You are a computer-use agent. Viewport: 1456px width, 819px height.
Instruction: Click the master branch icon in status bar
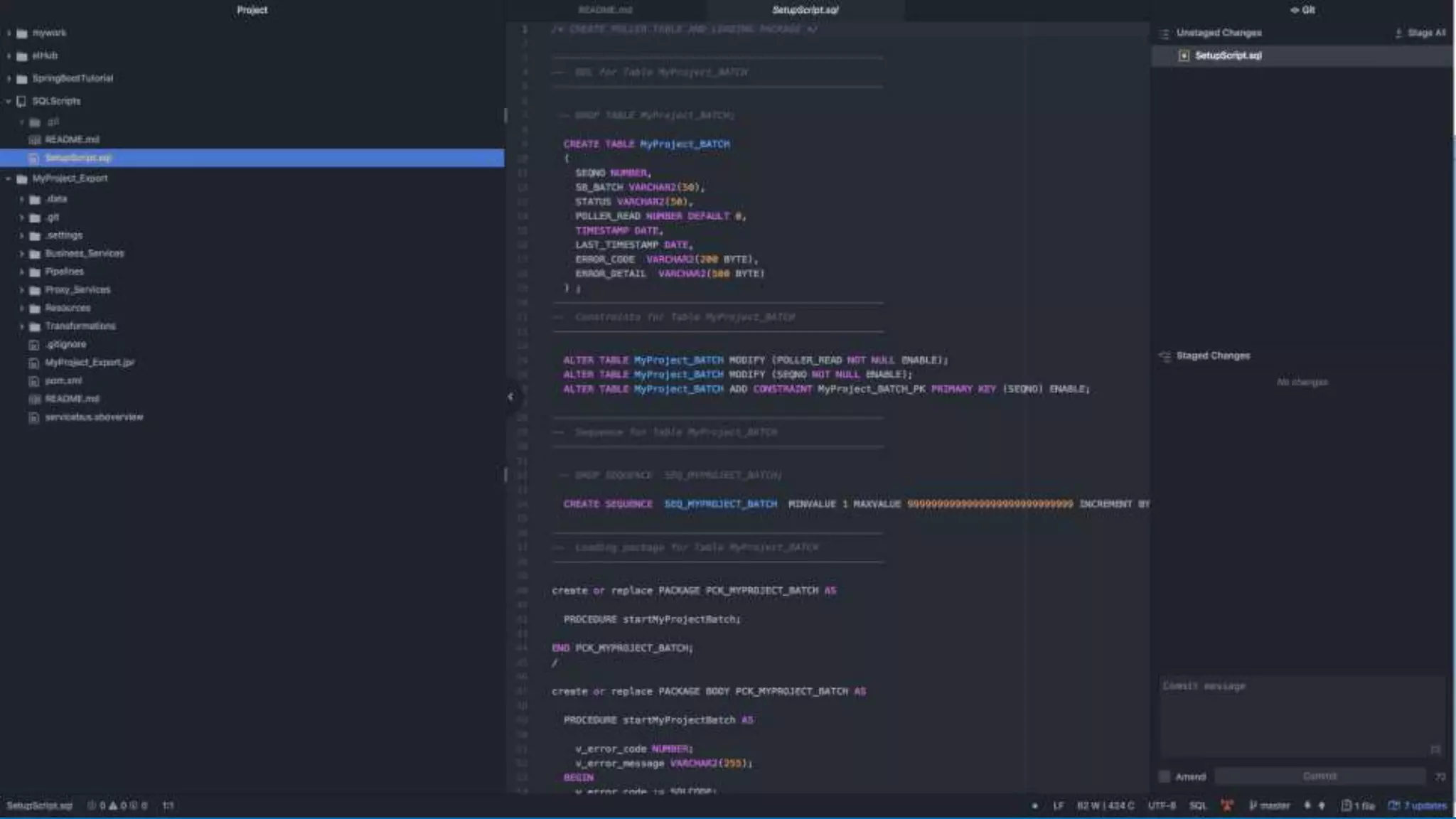pos(1253,805)
